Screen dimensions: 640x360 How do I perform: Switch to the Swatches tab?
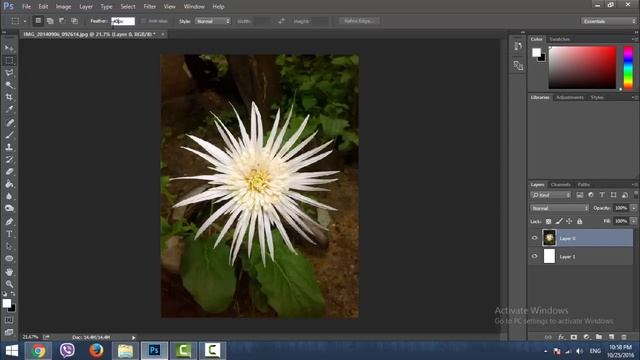[559, 39]
